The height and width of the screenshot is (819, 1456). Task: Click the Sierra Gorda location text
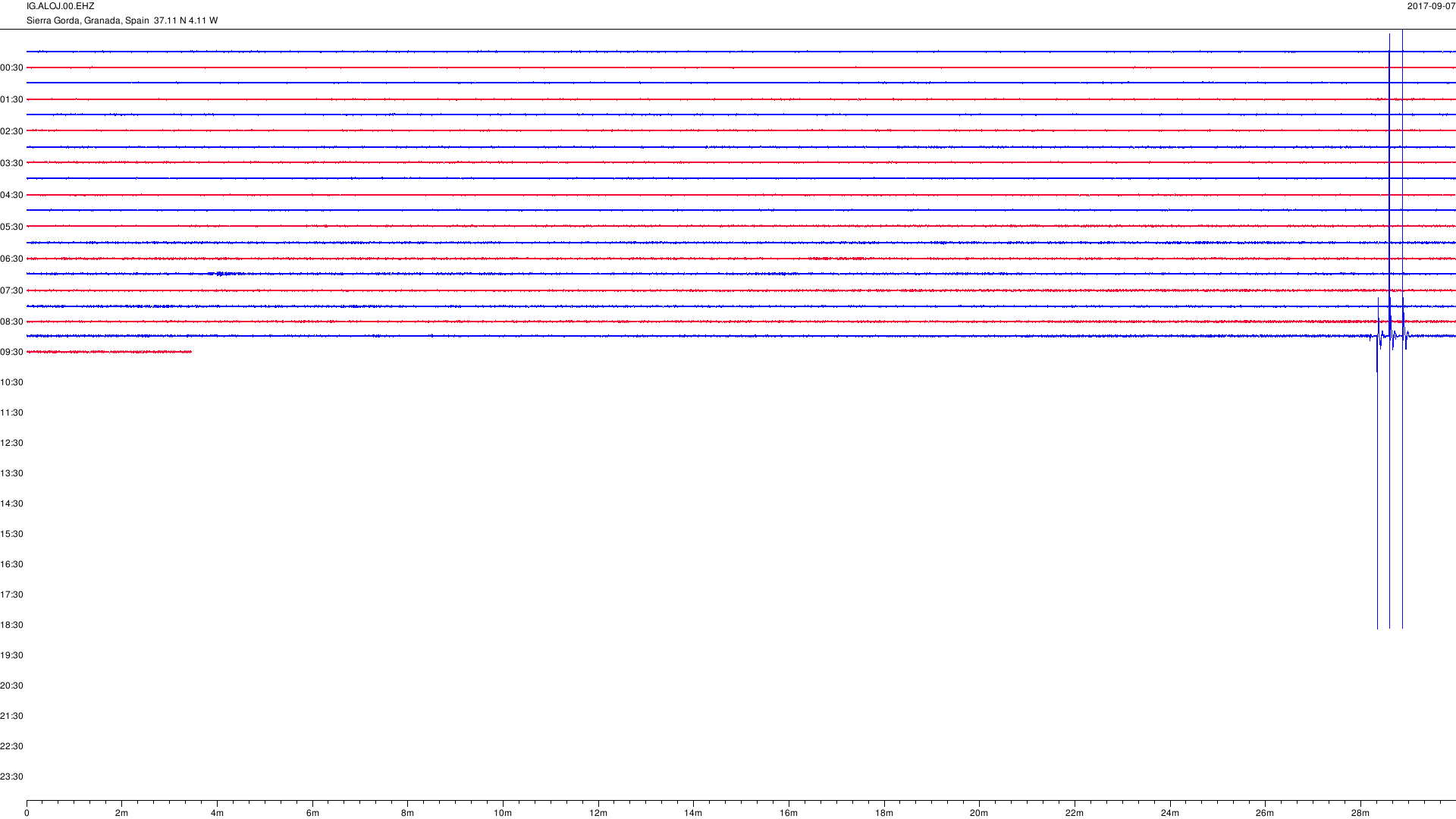coord(122,20)
